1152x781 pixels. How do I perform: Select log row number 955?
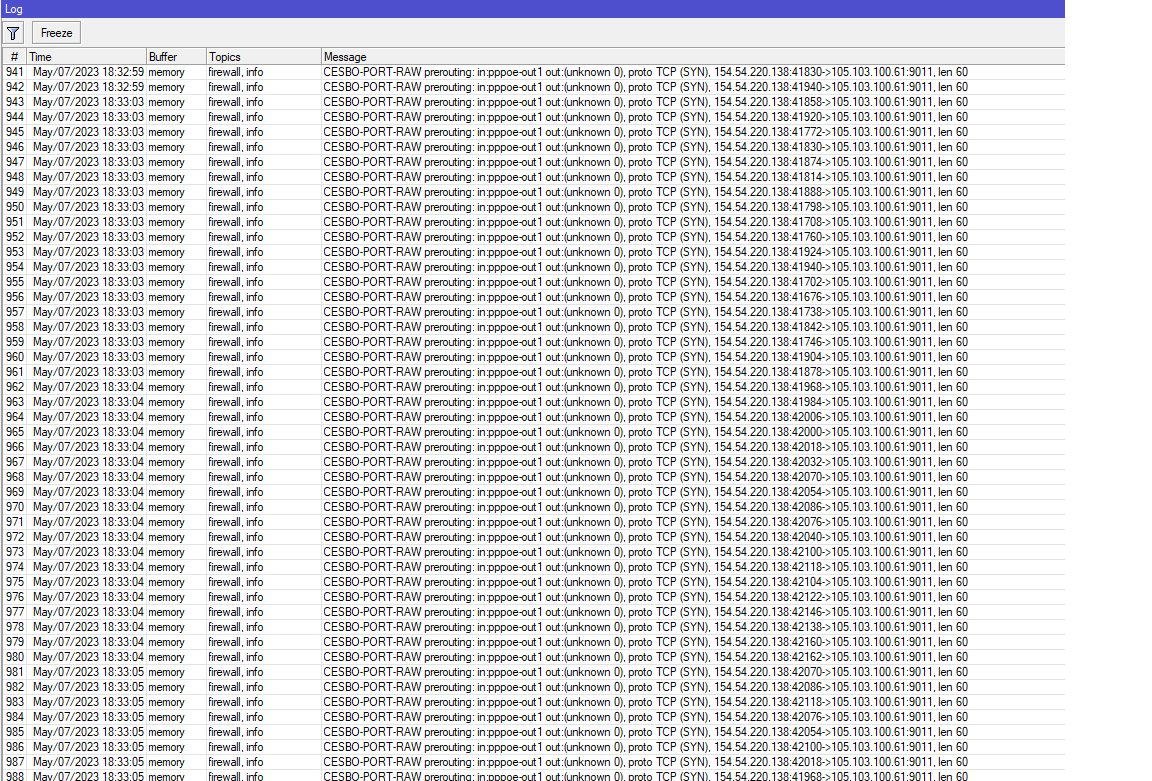click(15, 282)
